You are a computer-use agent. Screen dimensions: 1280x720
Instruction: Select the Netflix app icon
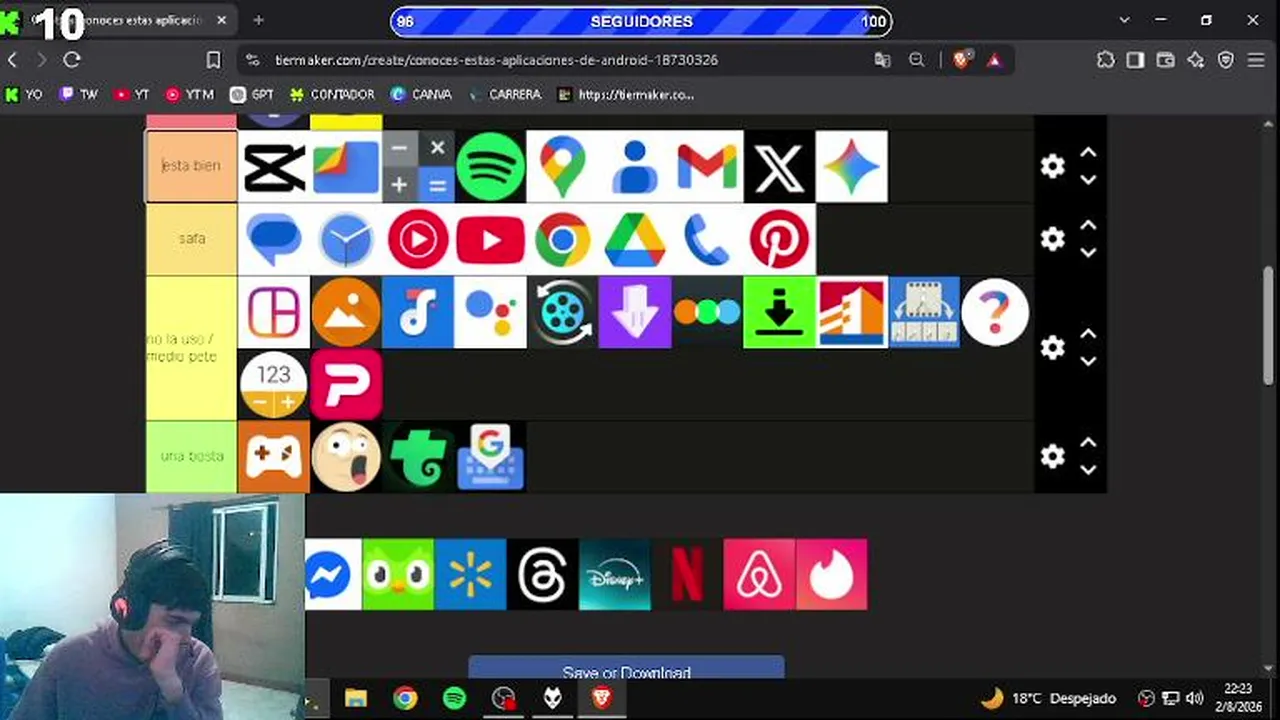tap(687, 574)
